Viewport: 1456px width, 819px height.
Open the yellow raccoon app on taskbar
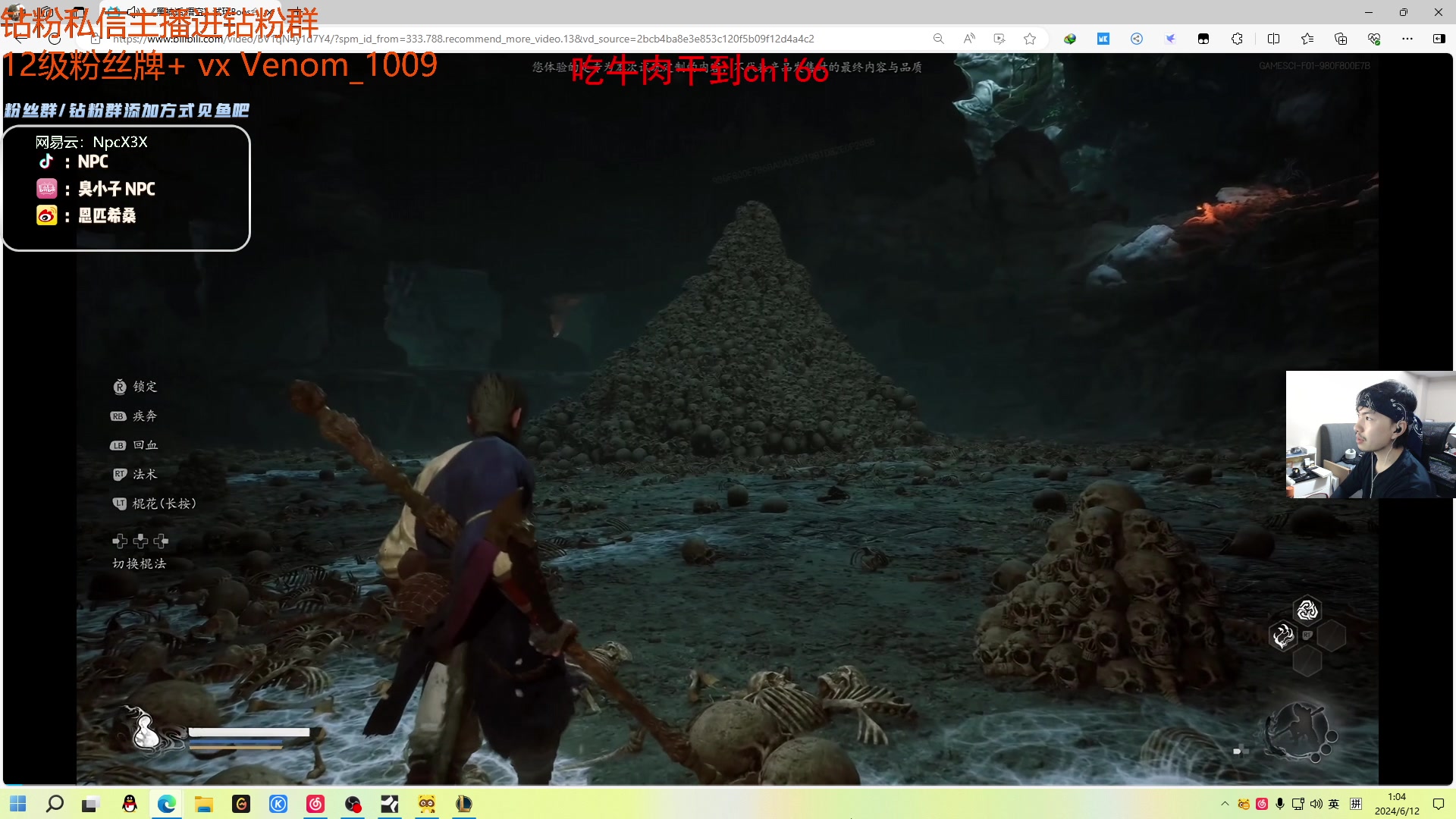pos(427,804)
